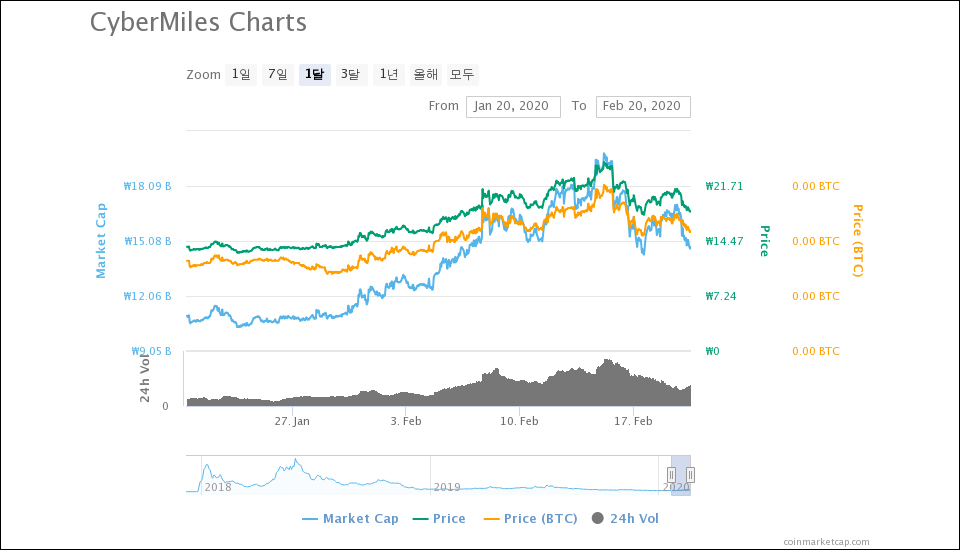Select the 올해 zoom button
The image size is (960, 550).
click(426, 75)
